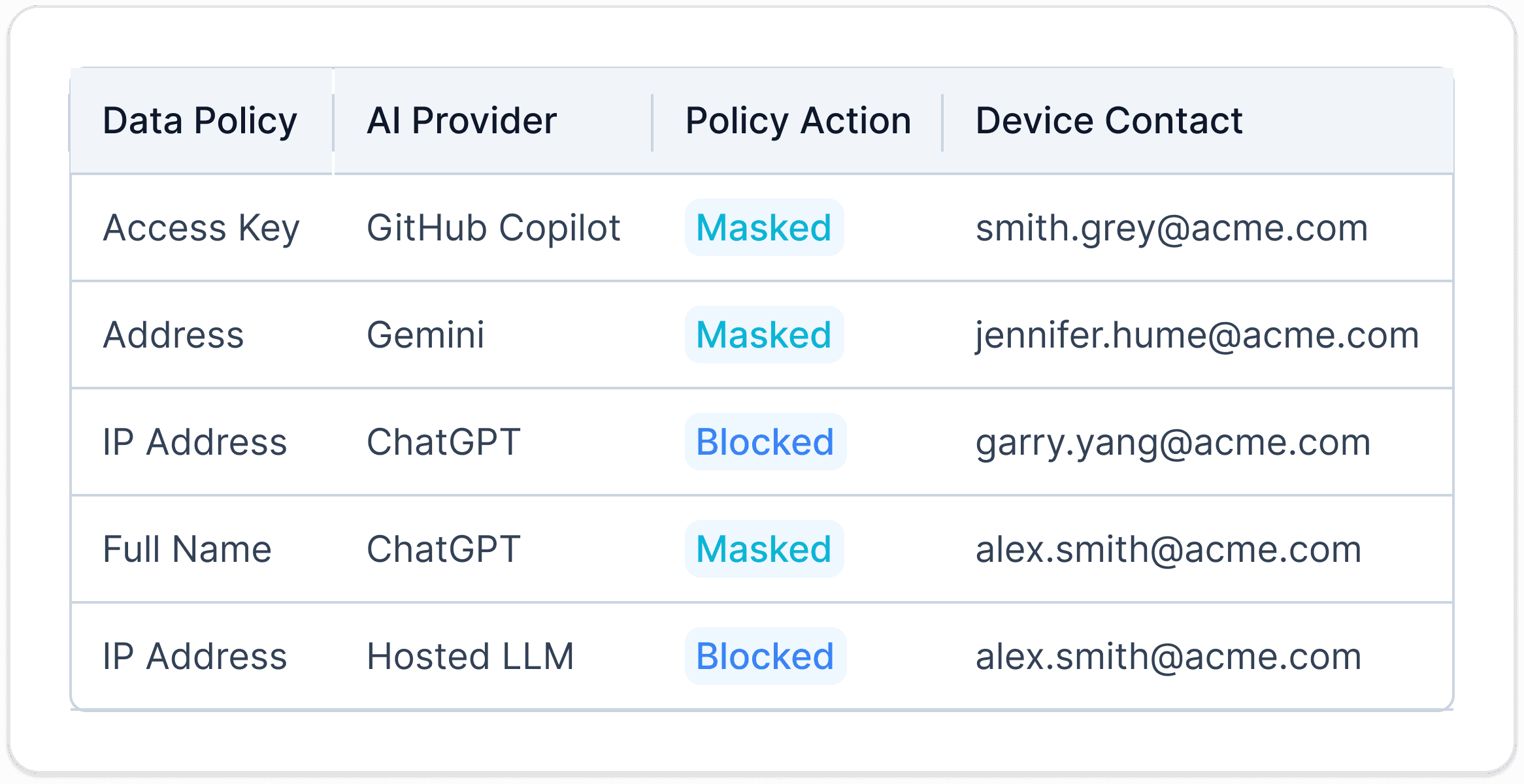Select the Address policy cell in the Gemini row
1524x784 pixels.
[x=173, y=335]
